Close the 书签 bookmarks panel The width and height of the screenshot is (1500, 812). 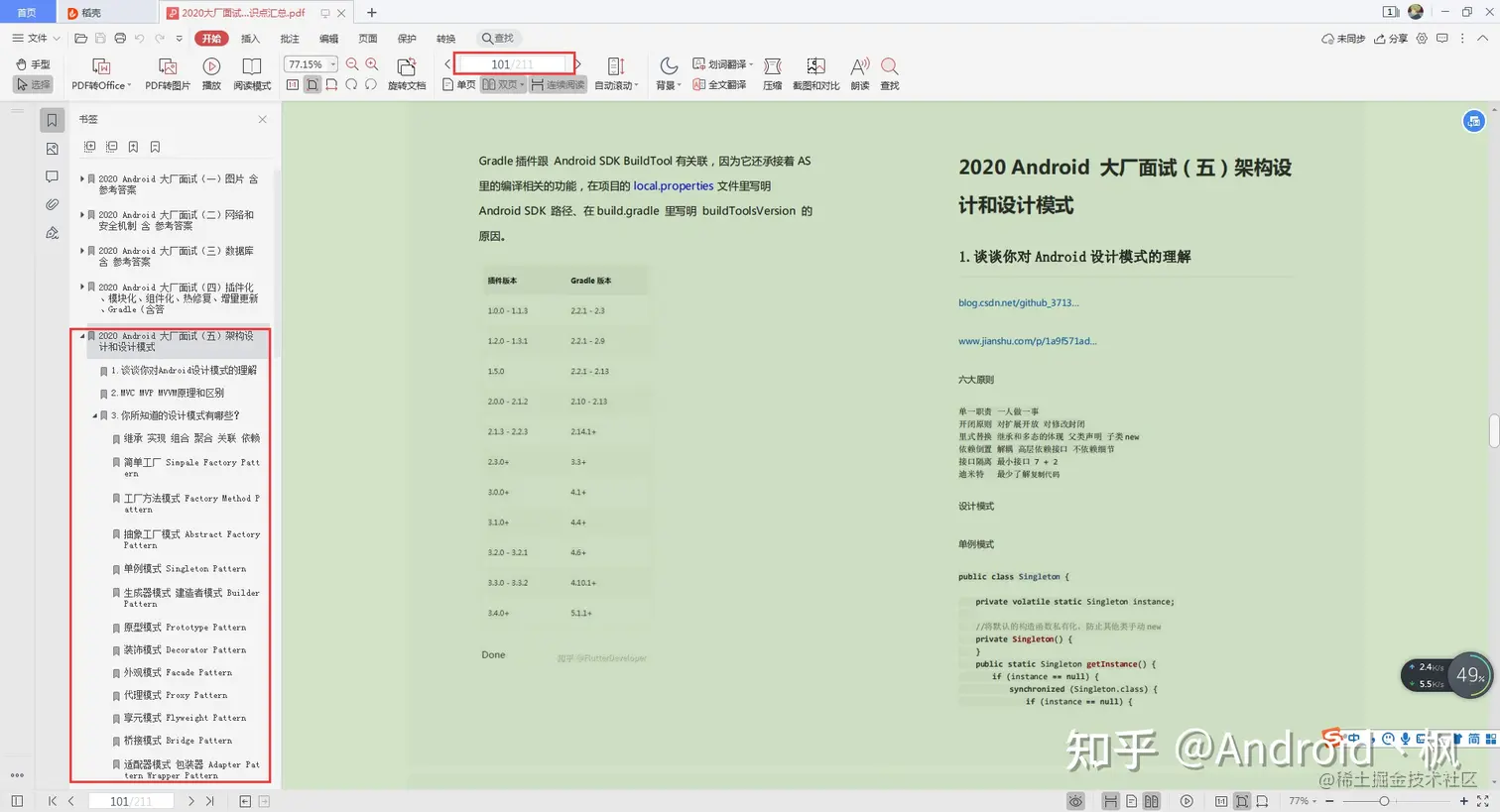point(262,119)
